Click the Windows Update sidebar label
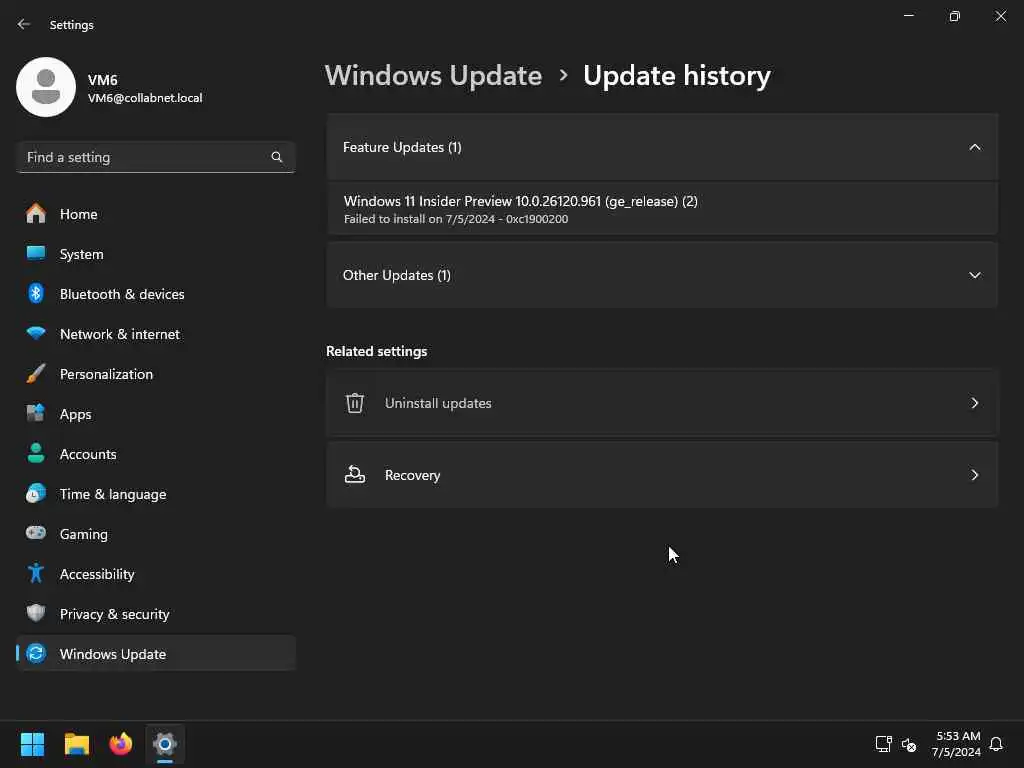 [x=113, y=654]
